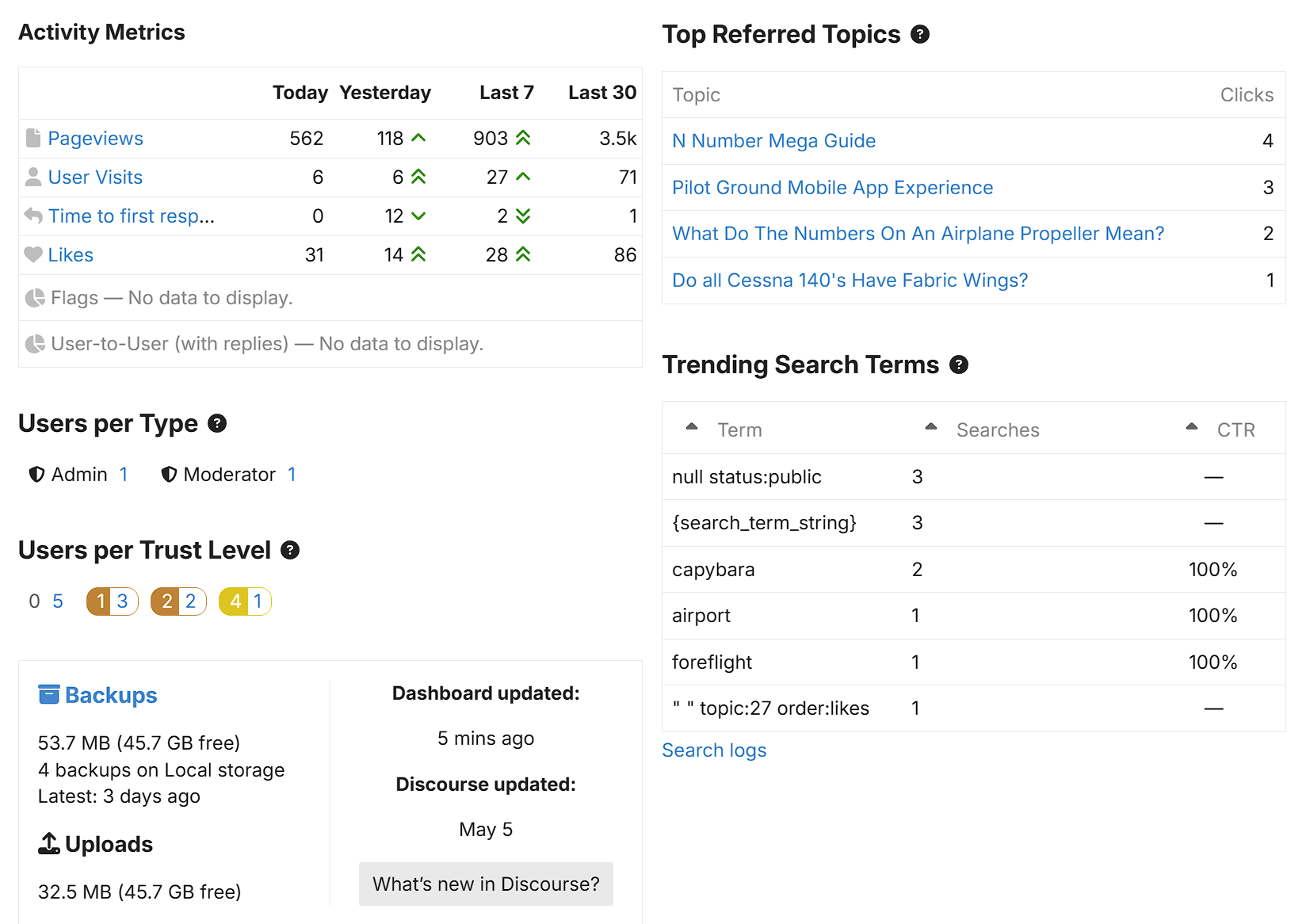Click the reply arrow icon for Time to first response
The height and width of the screenshot is (924, 1306).
(33, 215)
